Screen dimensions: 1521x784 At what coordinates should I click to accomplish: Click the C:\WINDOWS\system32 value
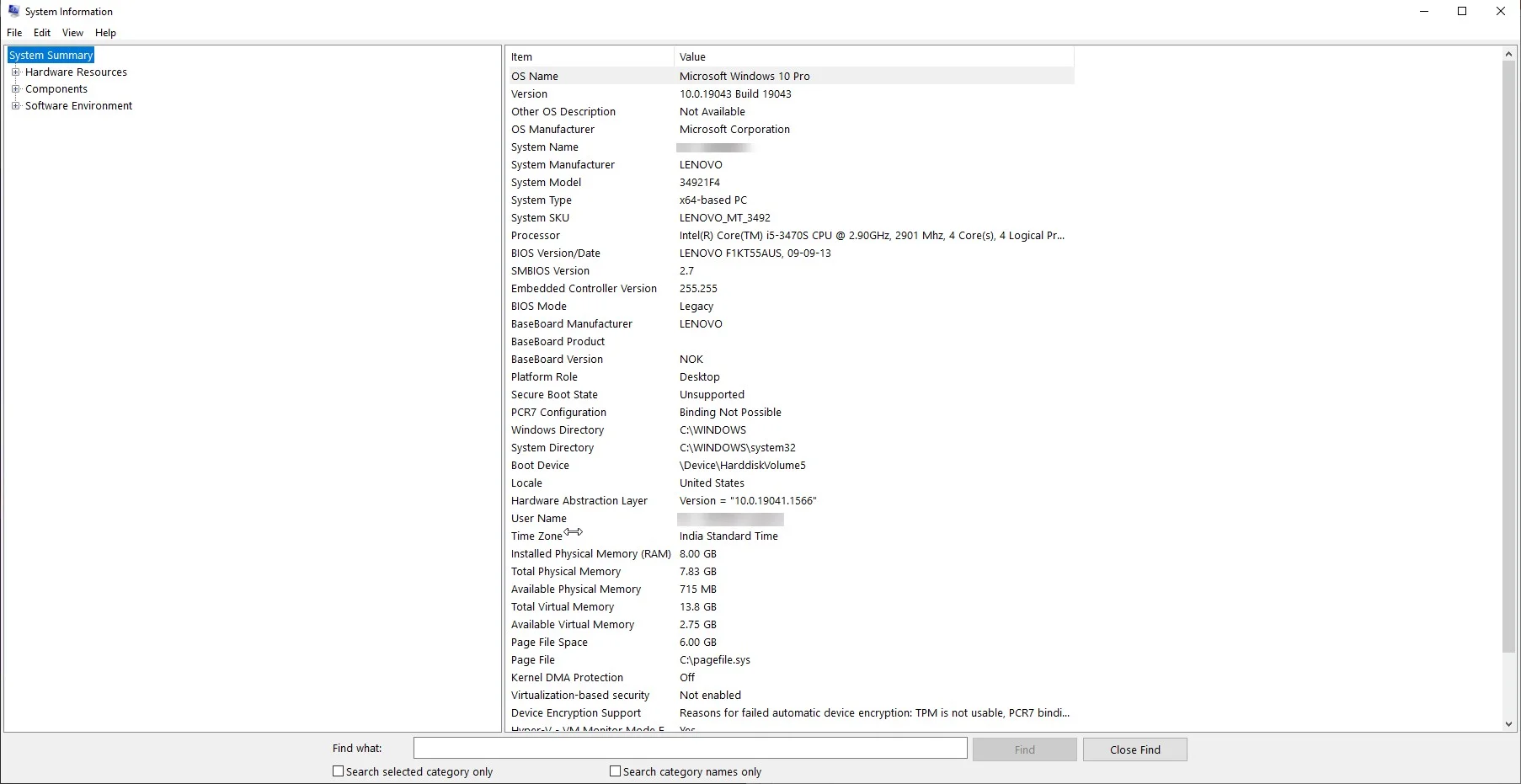[x=738, y=448]
